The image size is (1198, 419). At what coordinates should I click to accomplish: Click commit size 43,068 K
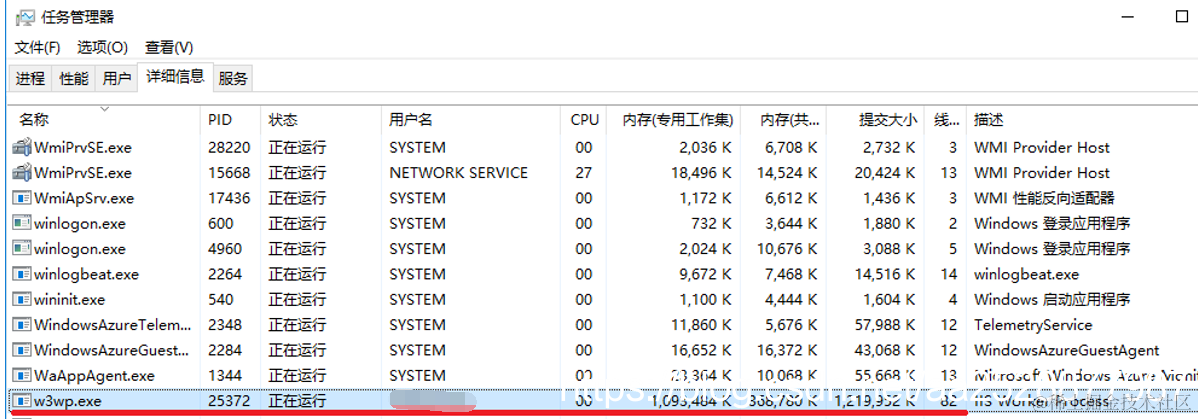(885, 351)
